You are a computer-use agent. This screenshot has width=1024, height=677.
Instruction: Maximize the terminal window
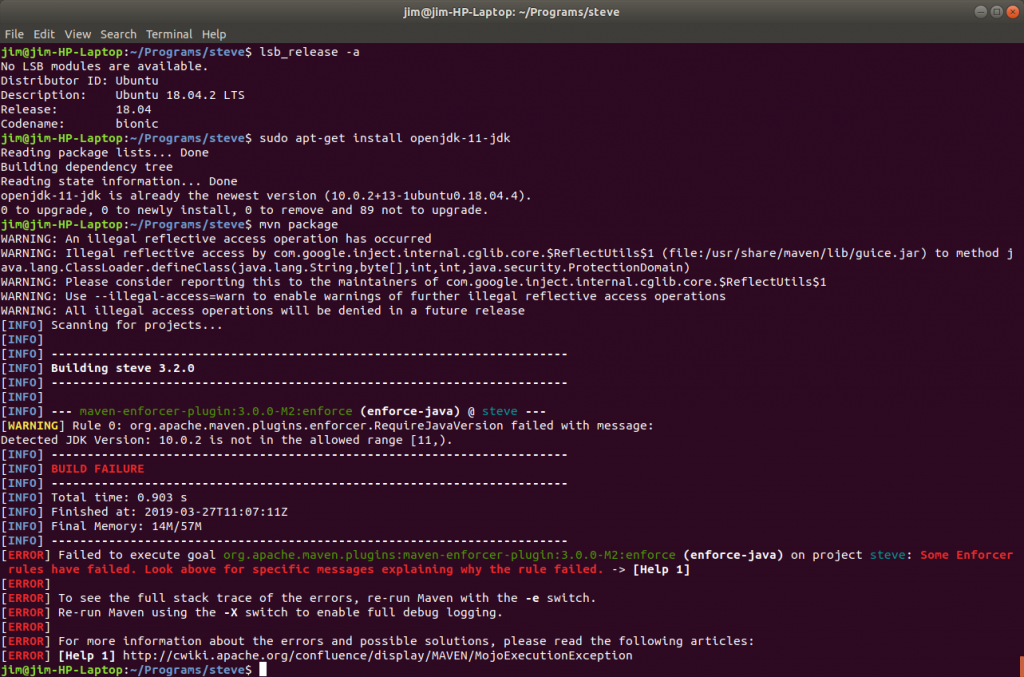click(997, 12)
